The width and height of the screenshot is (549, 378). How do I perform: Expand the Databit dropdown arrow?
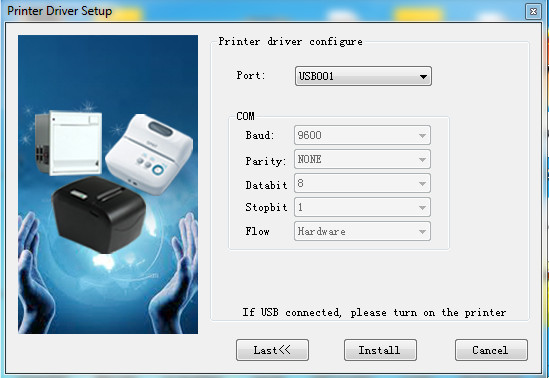point(422,183)
